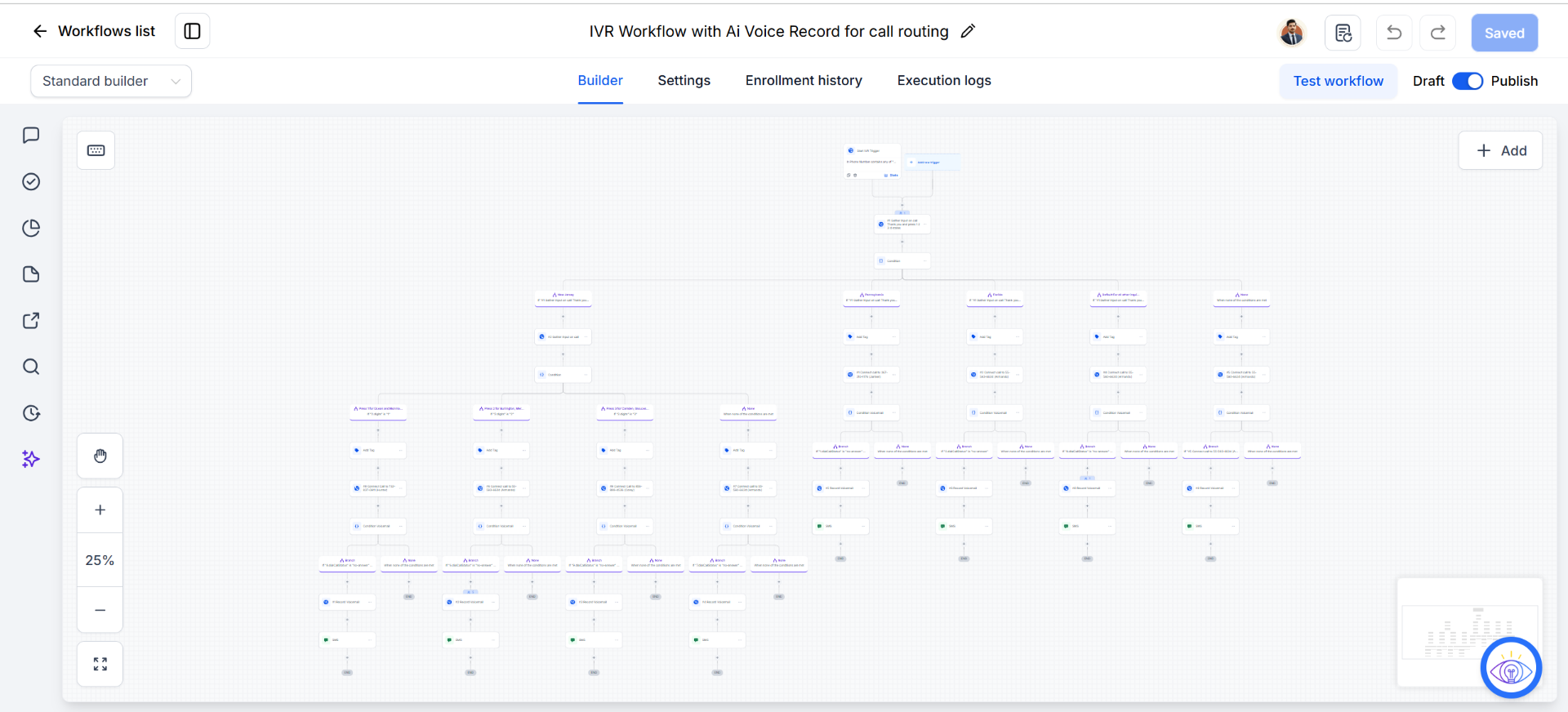Select the #2 Gather input on call node
1568x712 pixels.
[563, 336]
